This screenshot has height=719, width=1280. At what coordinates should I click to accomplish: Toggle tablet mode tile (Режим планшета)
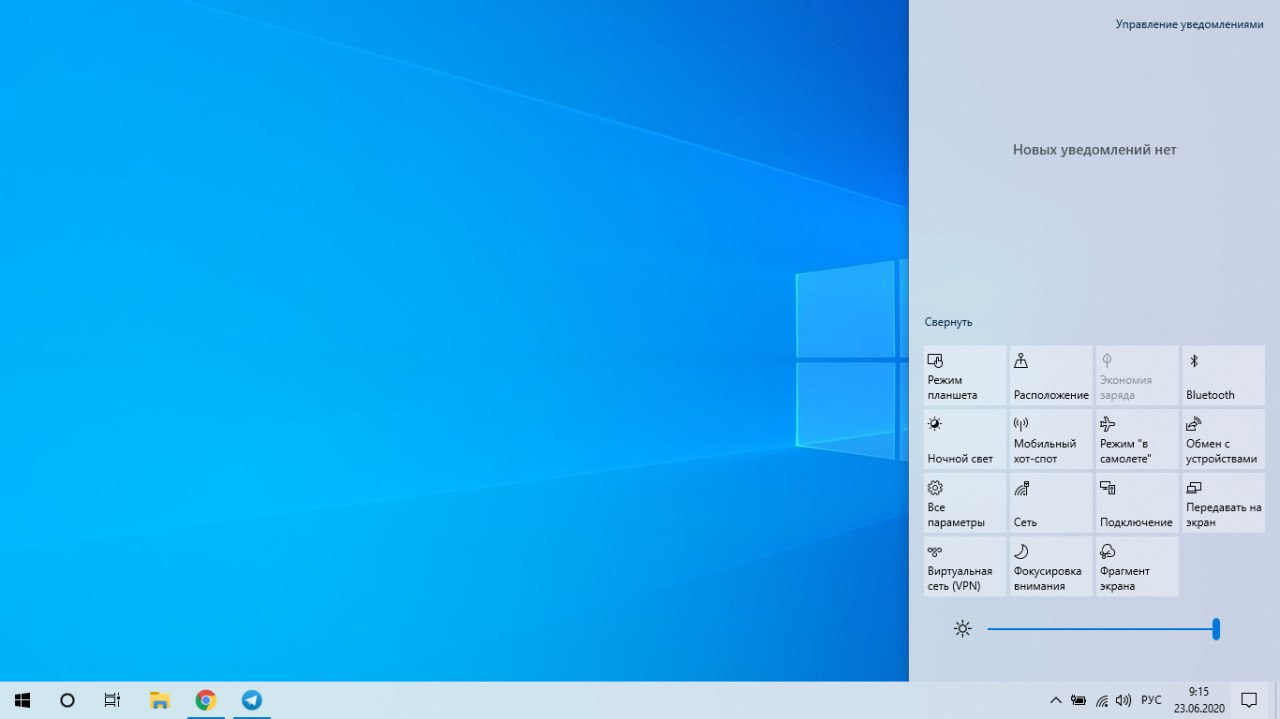pyautogui.click(x=965, y=375)
